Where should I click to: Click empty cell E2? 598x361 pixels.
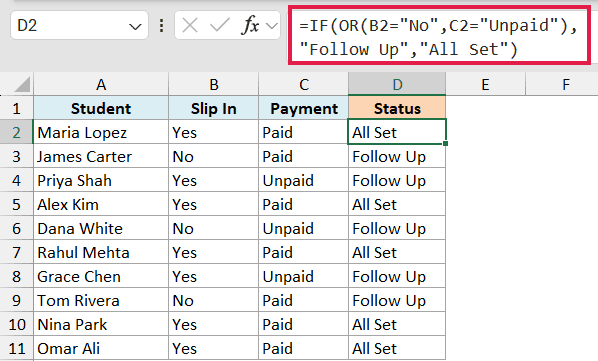pos(485,132)
